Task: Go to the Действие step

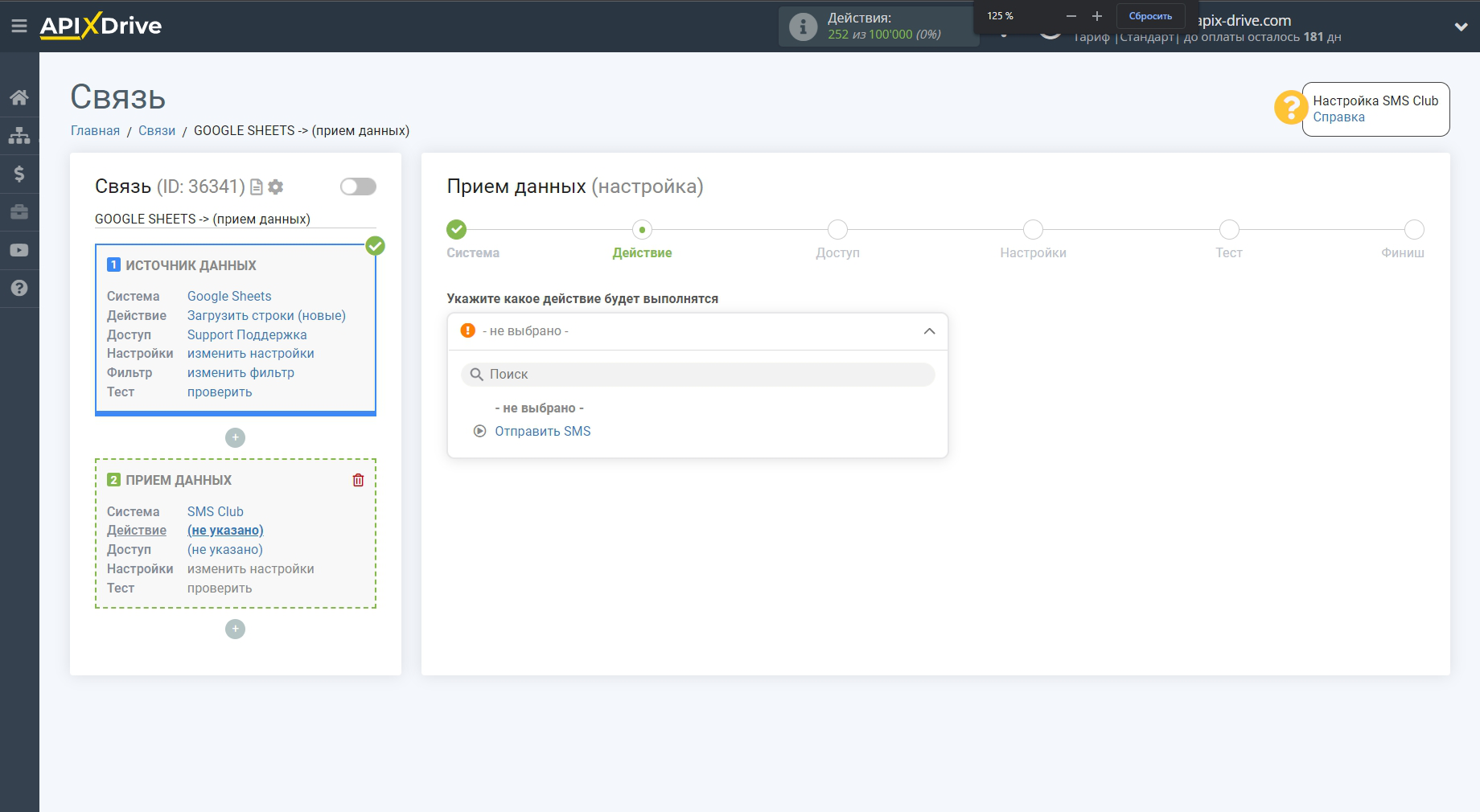Action: pos(642,230)
